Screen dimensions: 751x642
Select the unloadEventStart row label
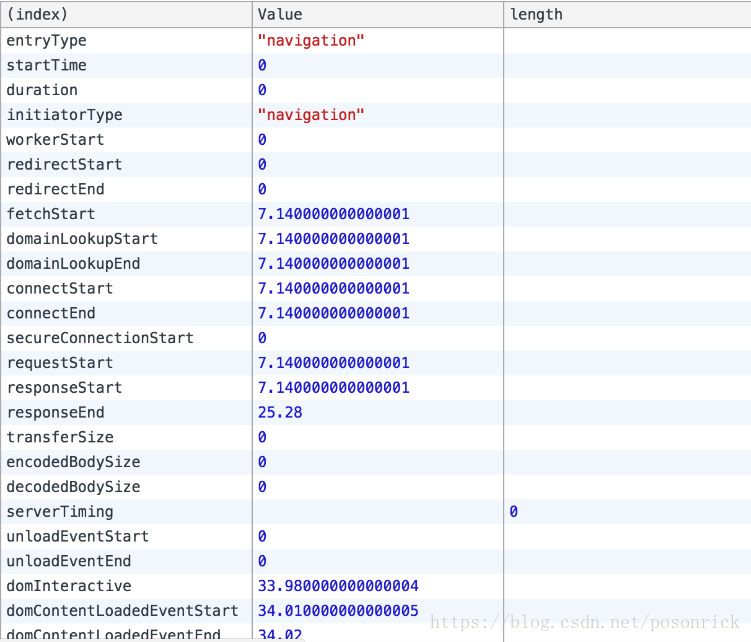coord(78,537)
